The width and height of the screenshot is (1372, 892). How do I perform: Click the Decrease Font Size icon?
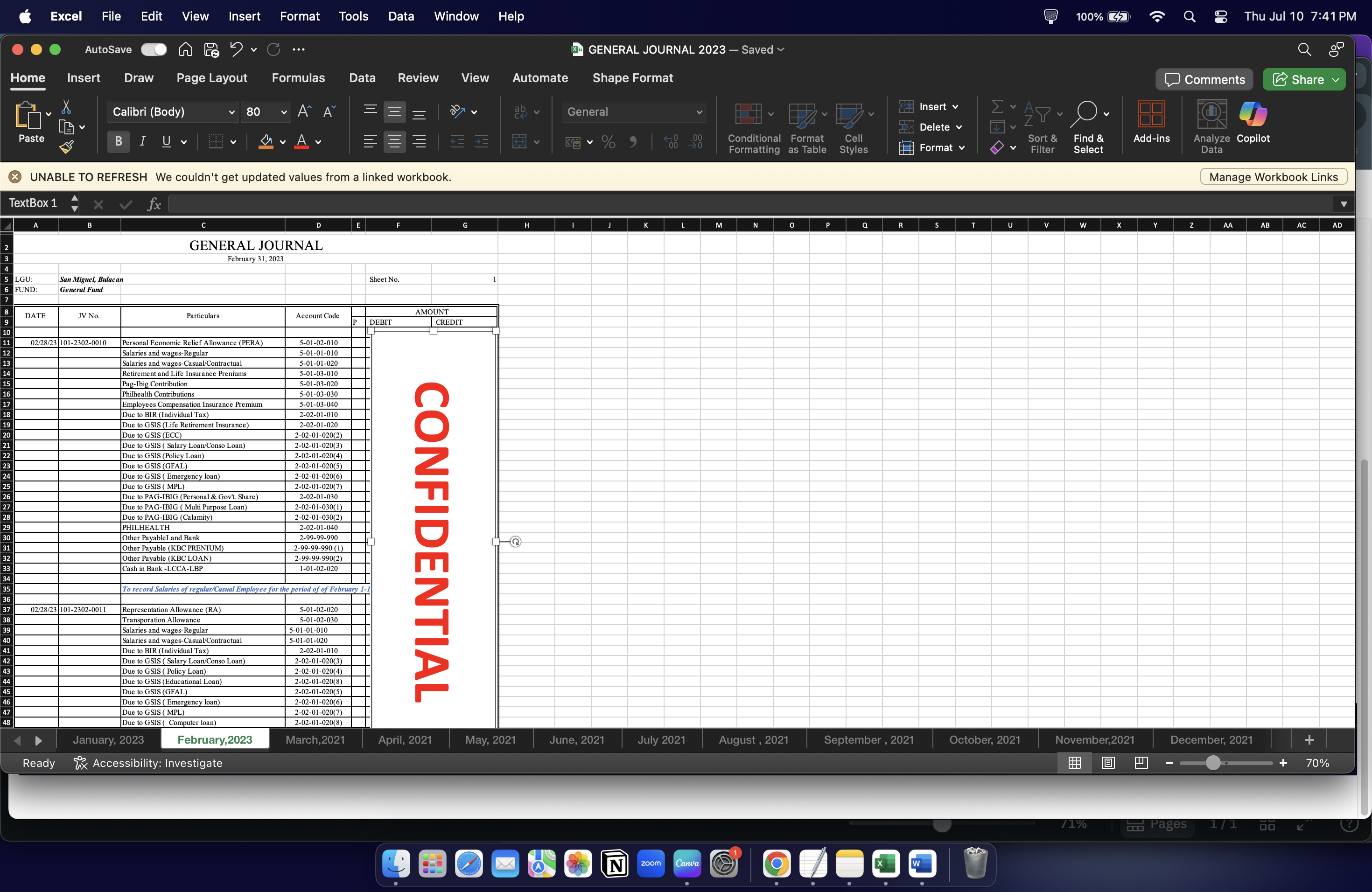329,111
